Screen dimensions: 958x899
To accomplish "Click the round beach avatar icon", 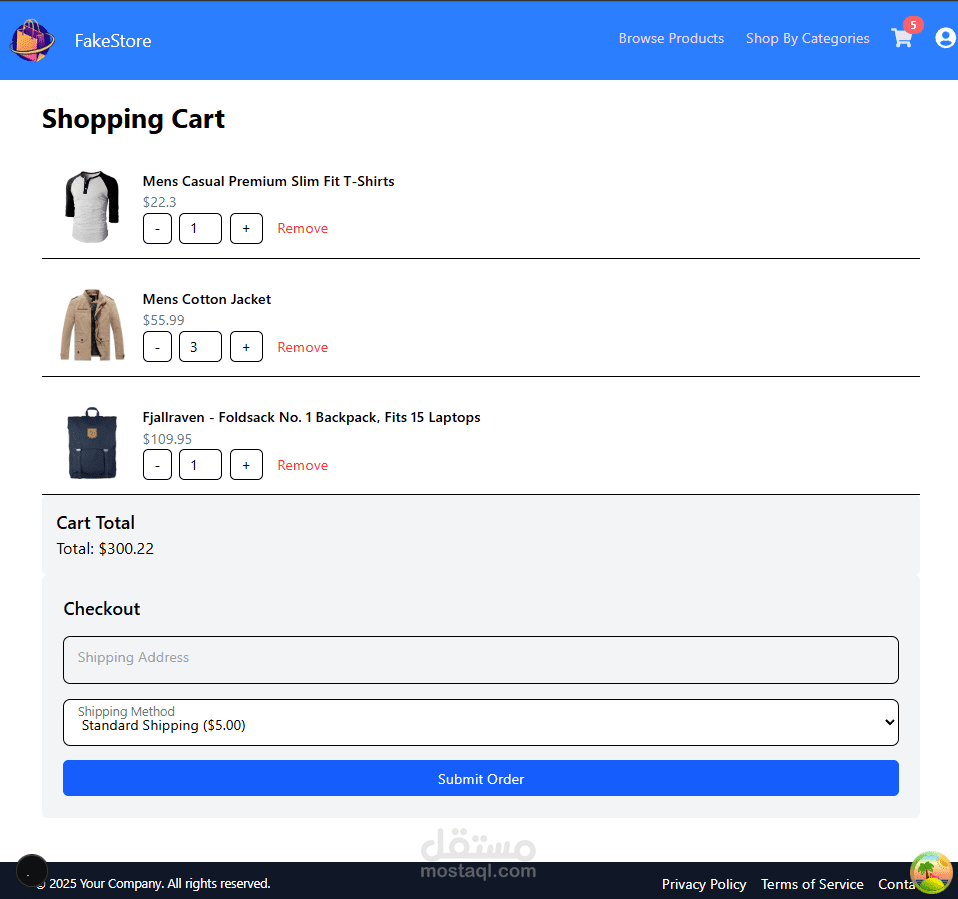I will click(x=931, y=873).
